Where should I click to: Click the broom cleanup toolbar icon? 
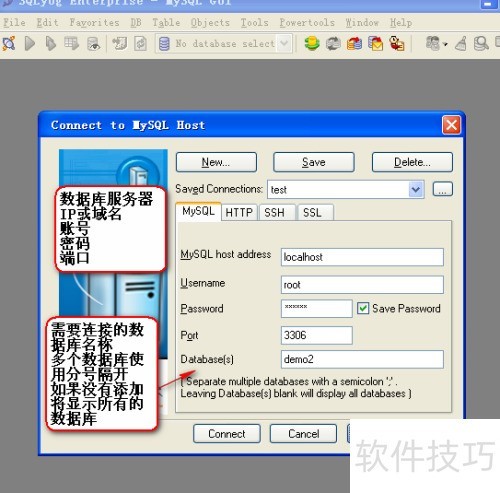click(x=461, y=43)
